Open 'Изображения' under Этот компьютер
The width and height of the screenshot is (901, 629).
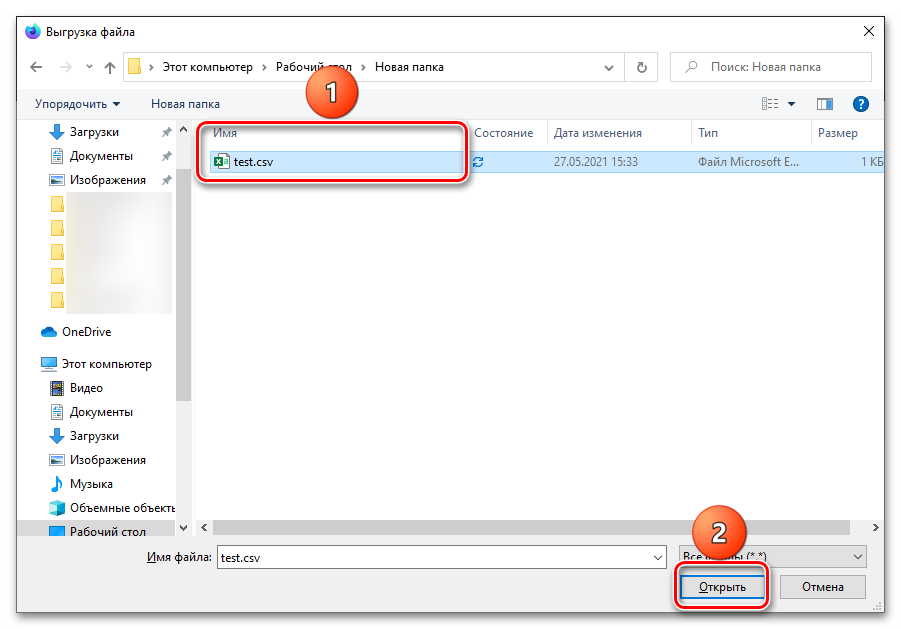(x=107, y=460)
